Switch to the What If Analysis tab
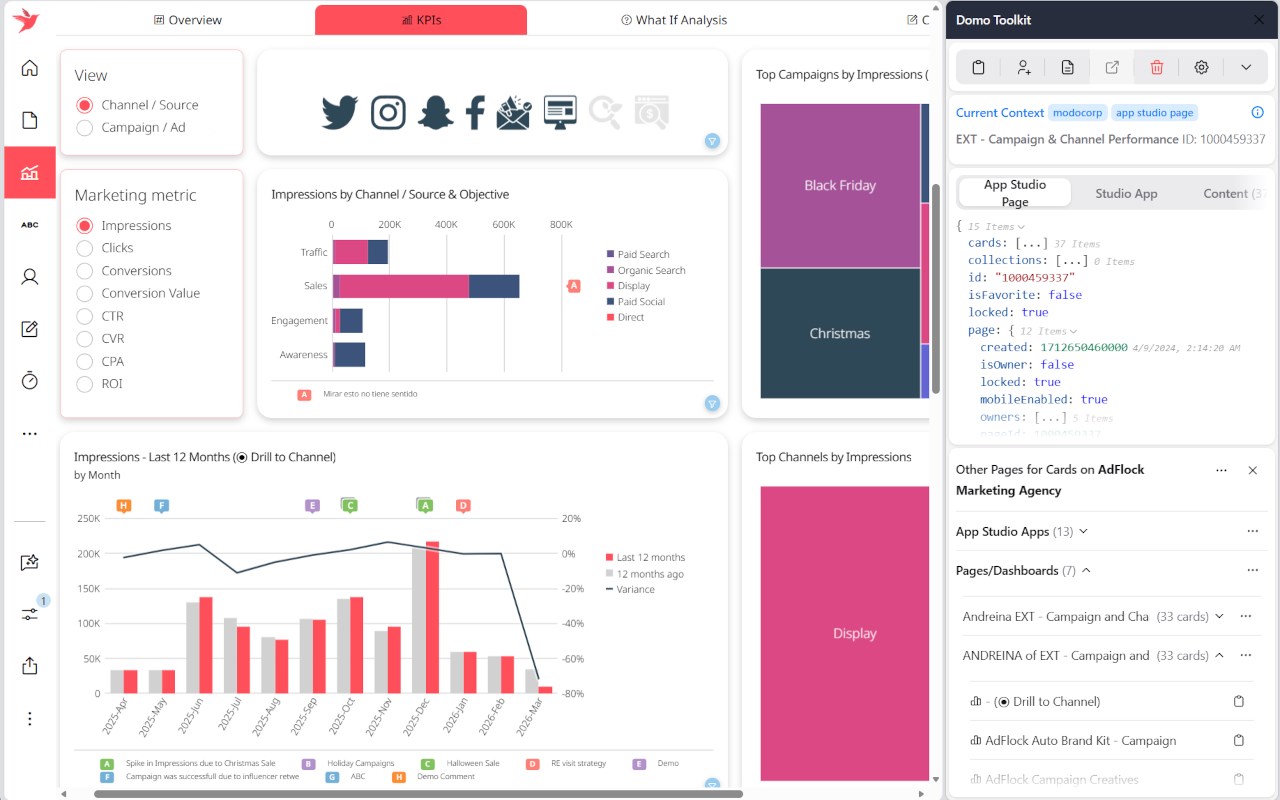Screen dimensions: 1280x800 click(x=674, y=20)
